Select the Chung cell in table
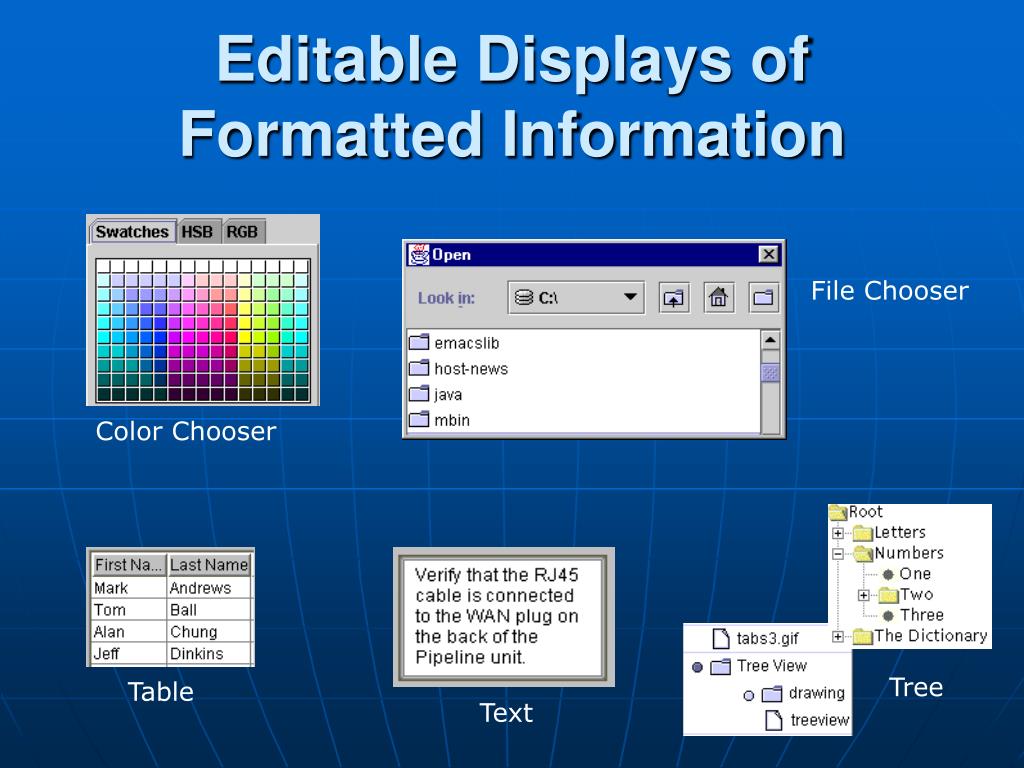The height and width of the screenshot is (768, 1024). pyautogui.click(x=209, y=632)
